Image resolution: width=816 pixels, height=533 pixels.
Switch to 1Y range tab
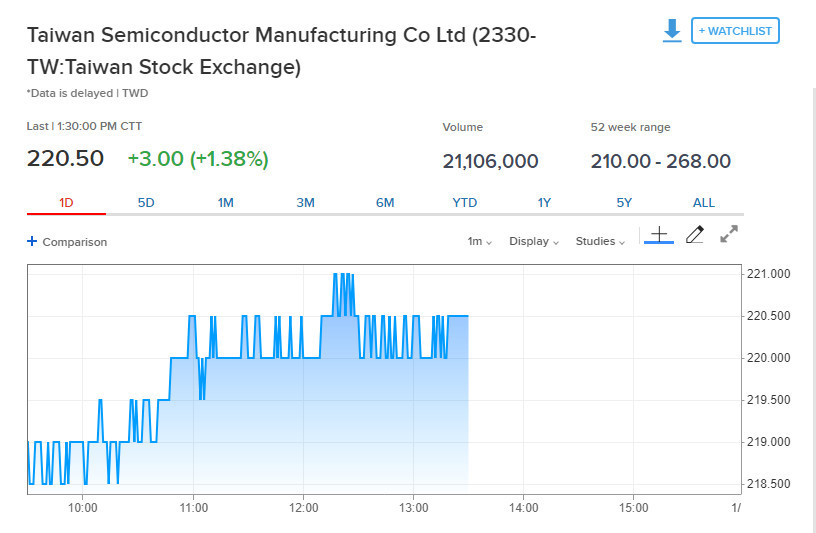coord(544,202)
